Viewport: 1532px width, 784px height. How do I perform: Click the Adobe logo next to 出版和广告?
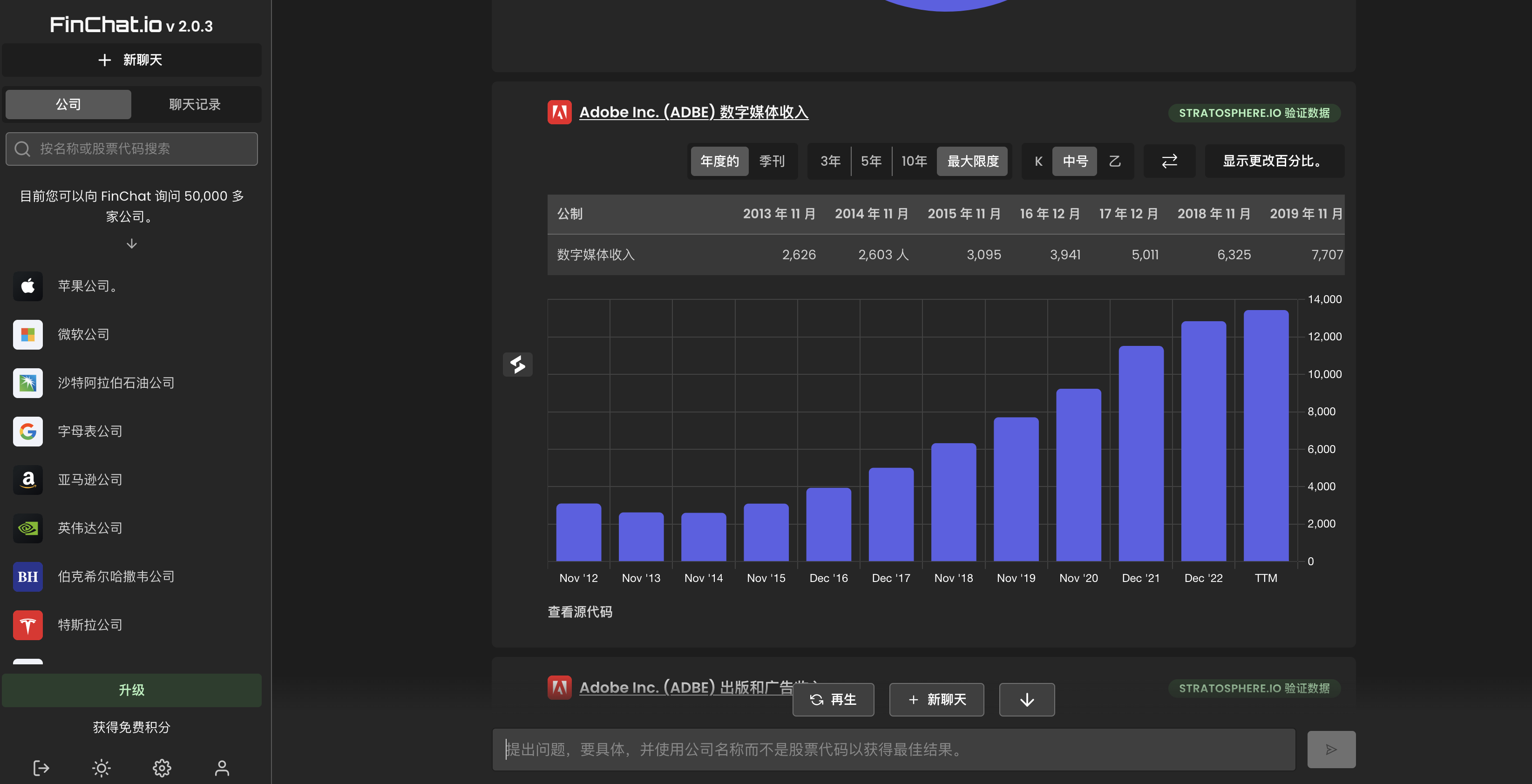(559, 688)
